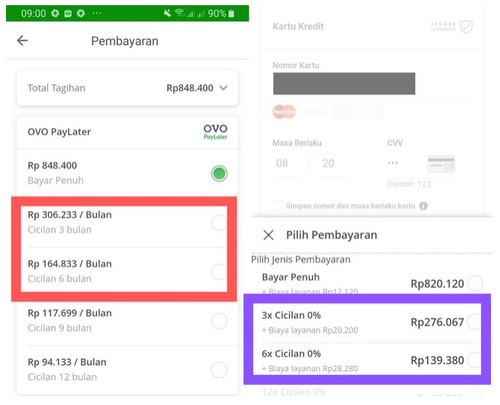Choose the Cicilan 9 bulan radio option
500x405 pixels.
(x=219, y=321)
